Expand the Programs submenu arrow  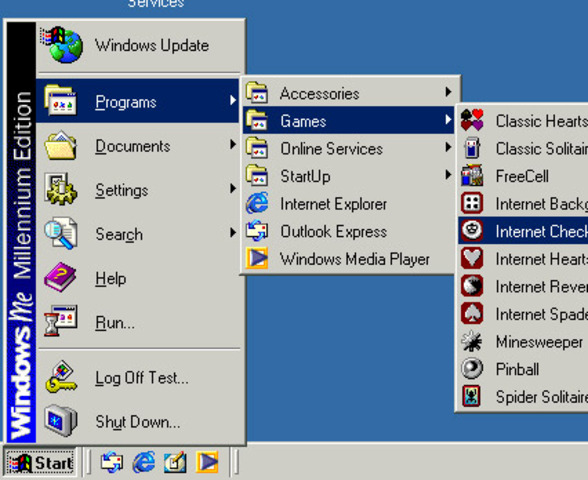pos(233,100)
